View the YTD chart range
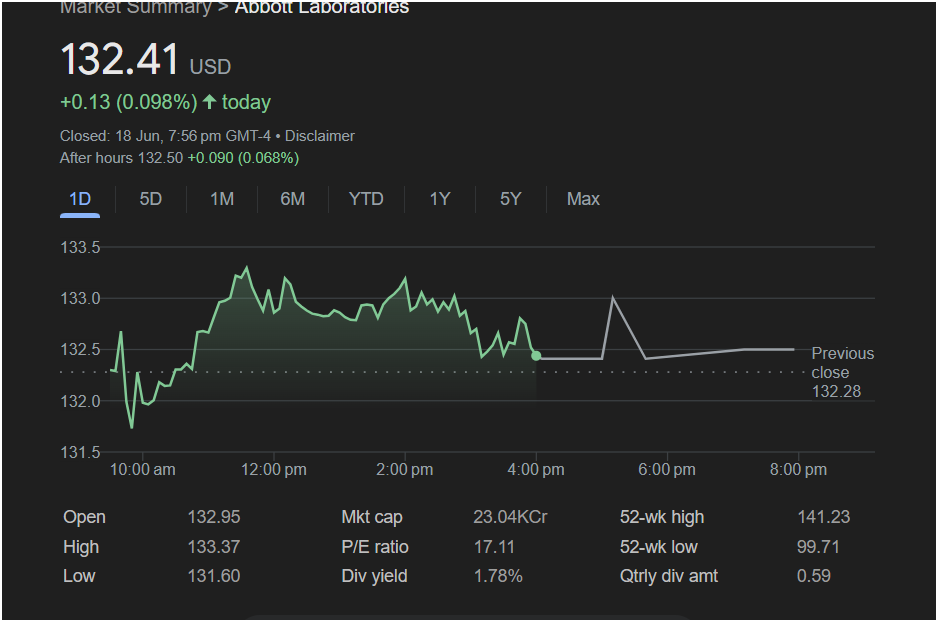Image resolution: width=938 pixels, height=622 pixels. coord(366,199)
